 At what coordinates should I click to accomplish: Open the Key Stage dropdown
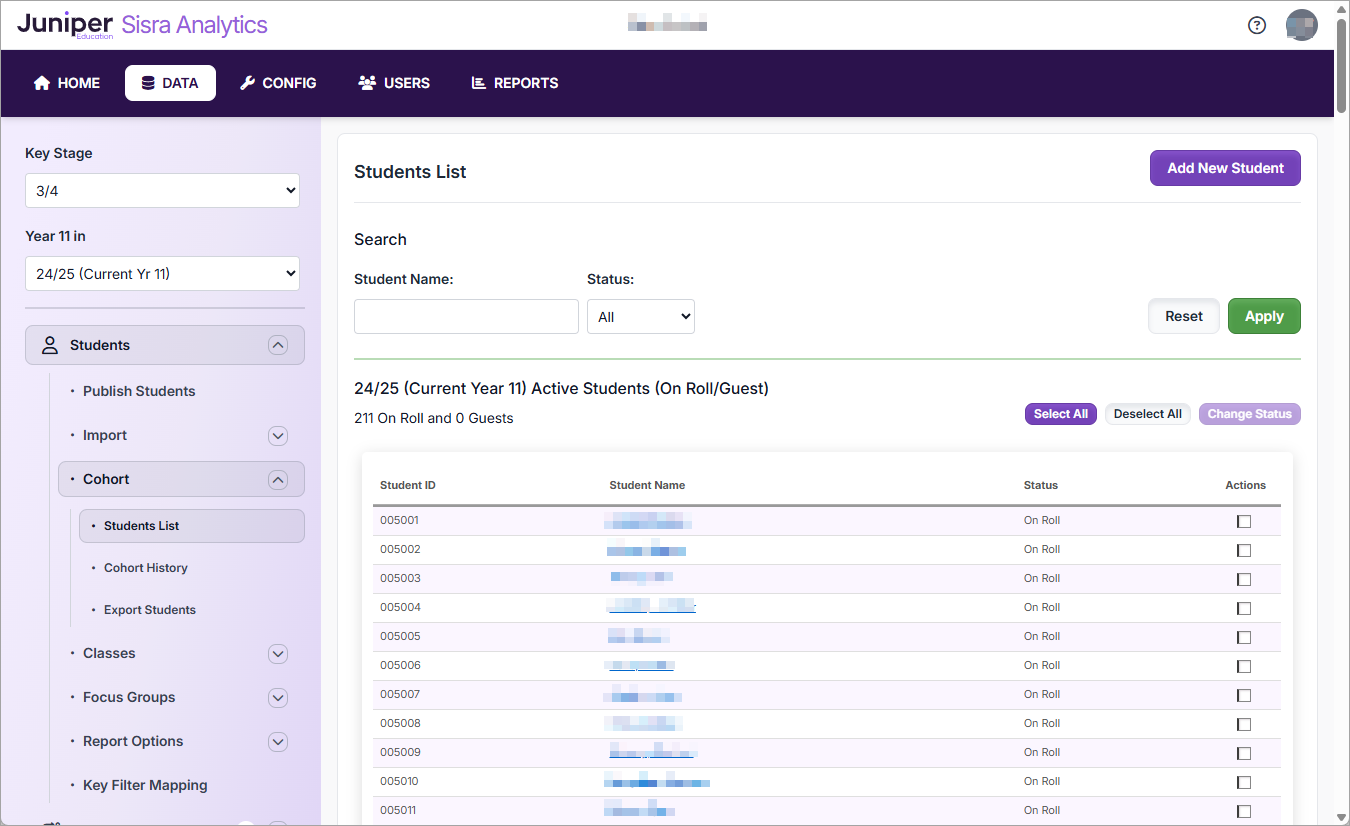coord(162,190)
